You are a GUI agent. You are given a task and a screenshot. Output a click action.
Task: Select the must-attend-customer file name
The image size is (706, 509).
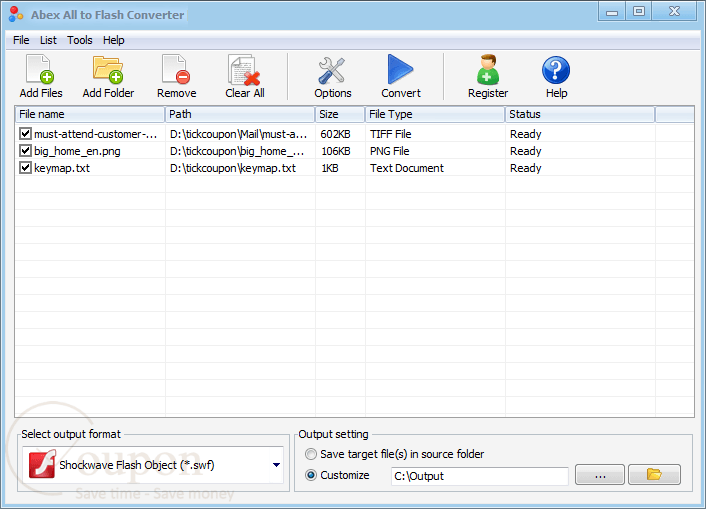pyautogui.click(x=95, y=134)
